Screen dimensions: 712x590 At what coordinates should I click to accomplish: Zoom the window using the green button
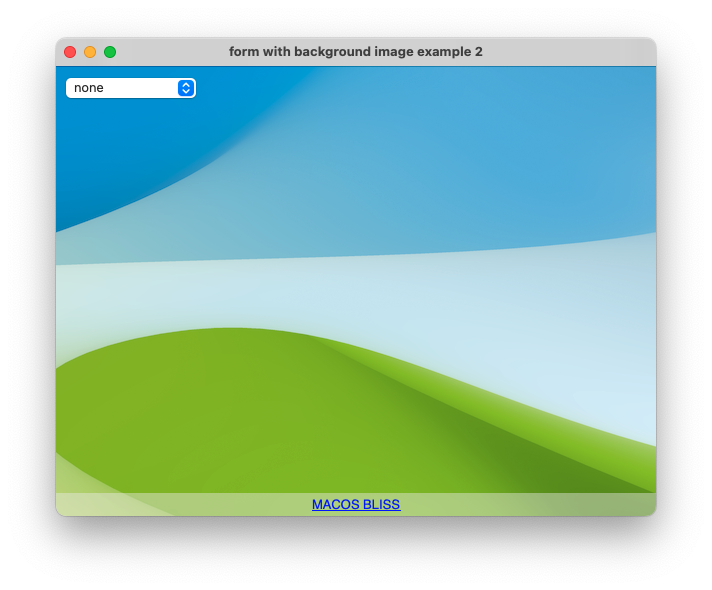pos(110,52)
